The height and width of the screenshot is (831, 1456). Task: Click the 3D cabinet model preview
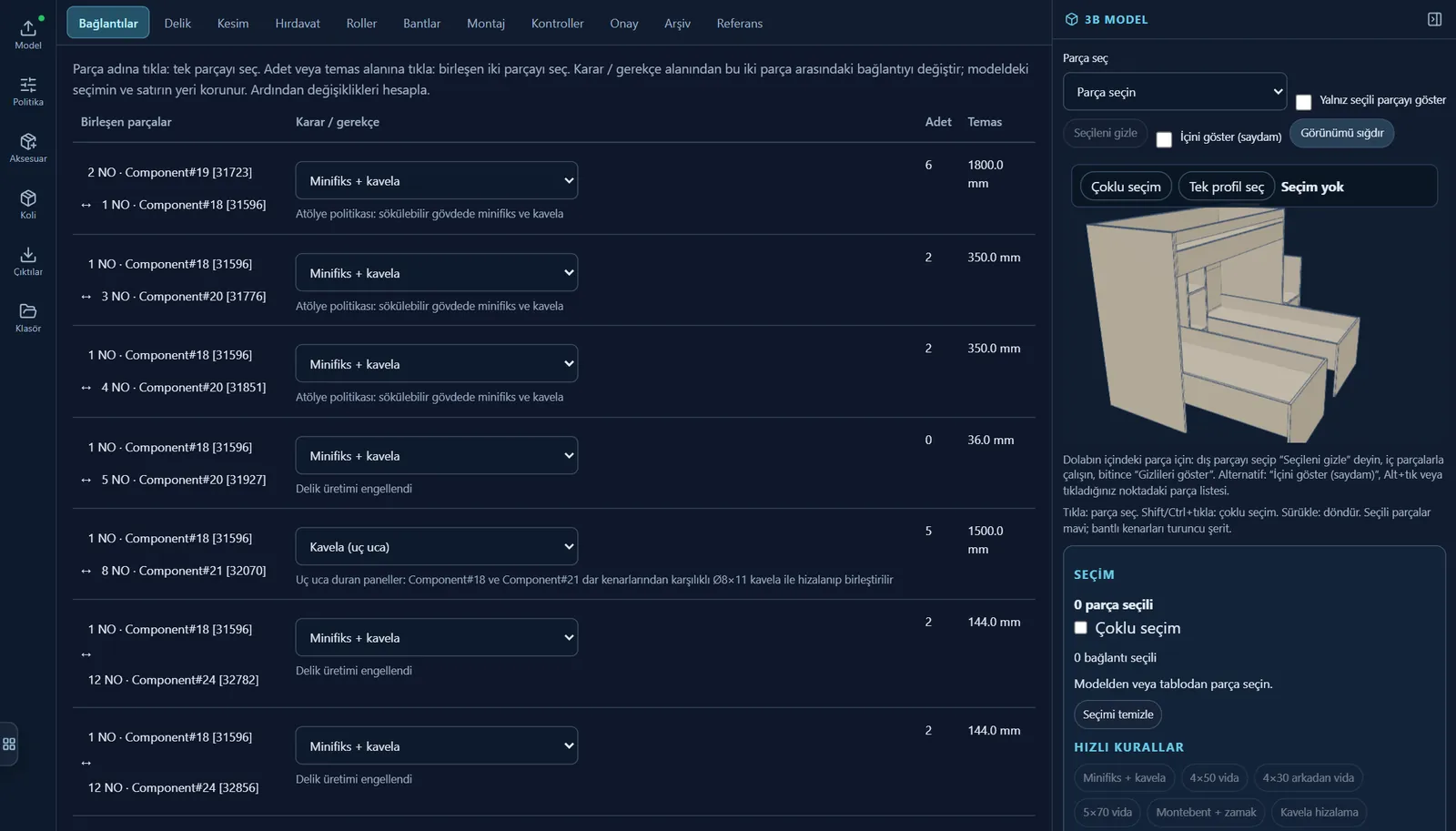tap(1224, 324)
